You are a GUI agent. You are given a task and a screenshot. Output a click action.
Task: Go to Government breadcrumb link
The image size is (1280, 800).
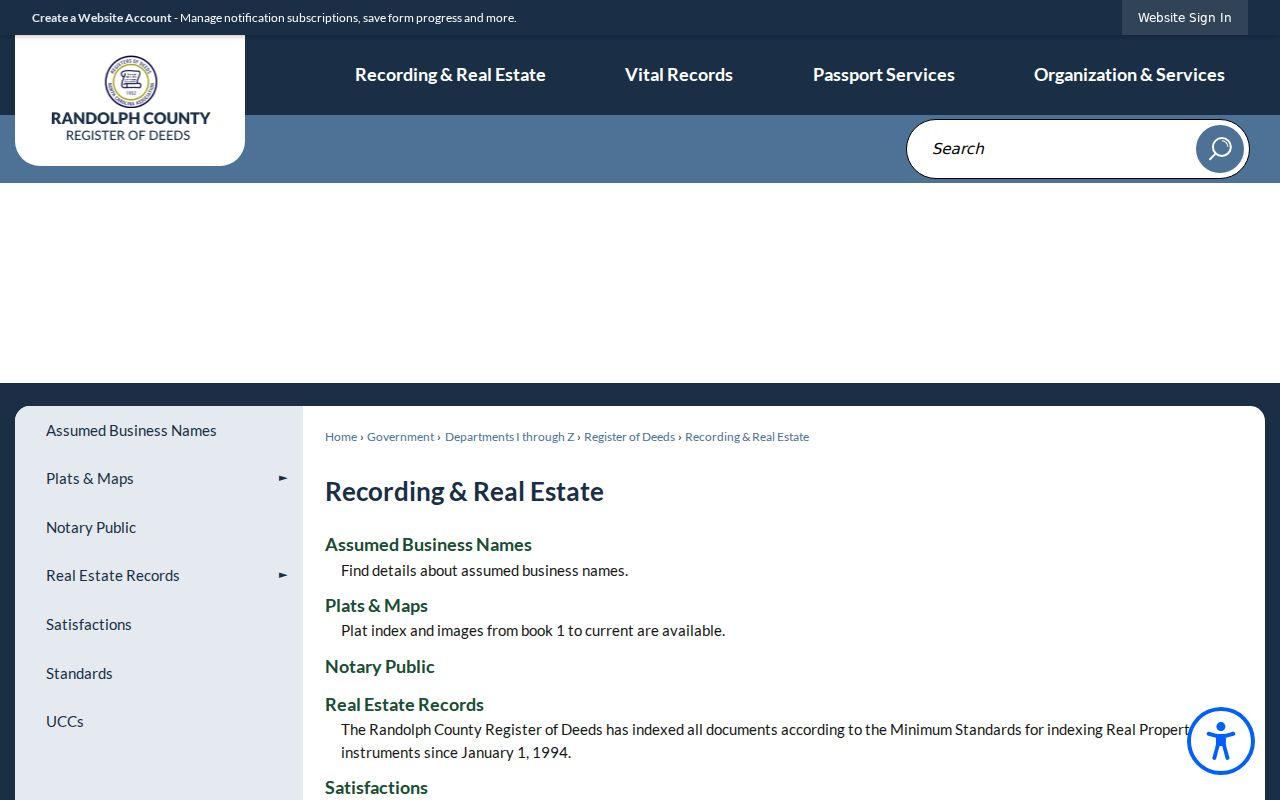(400, 437)
